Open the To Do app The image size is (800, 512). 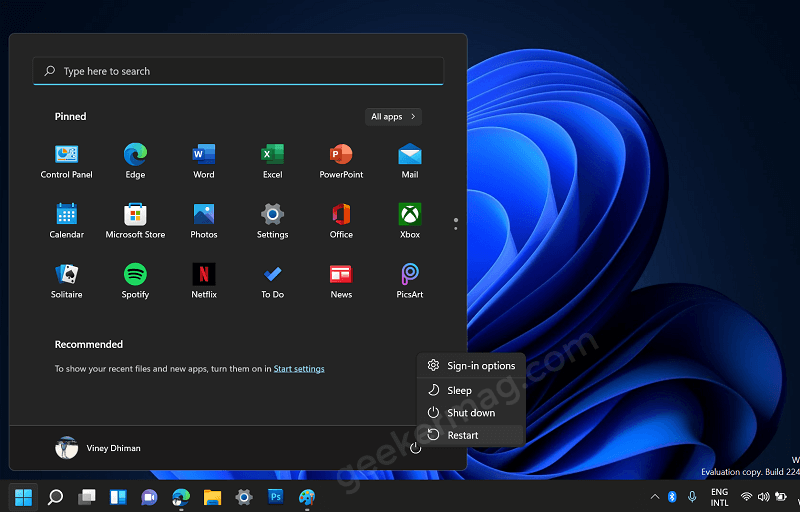pyautogui.click(x=272, y=281)
